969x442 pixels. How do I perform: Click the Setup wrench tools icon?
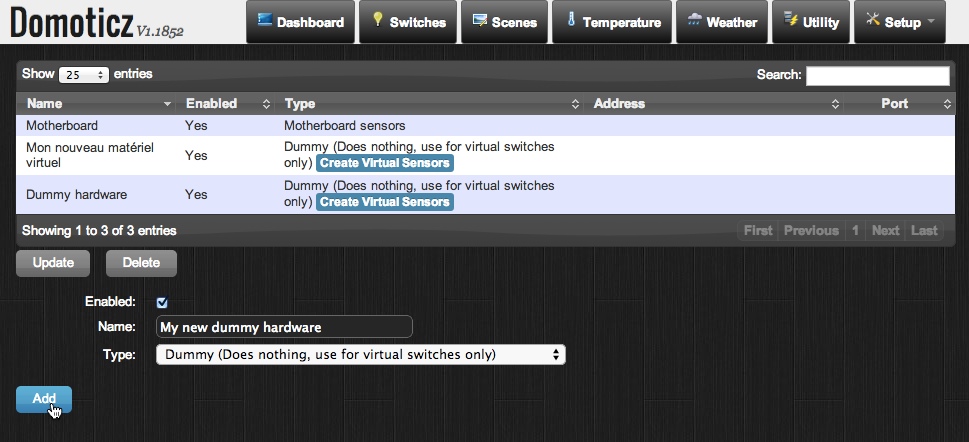coord(872,20)
